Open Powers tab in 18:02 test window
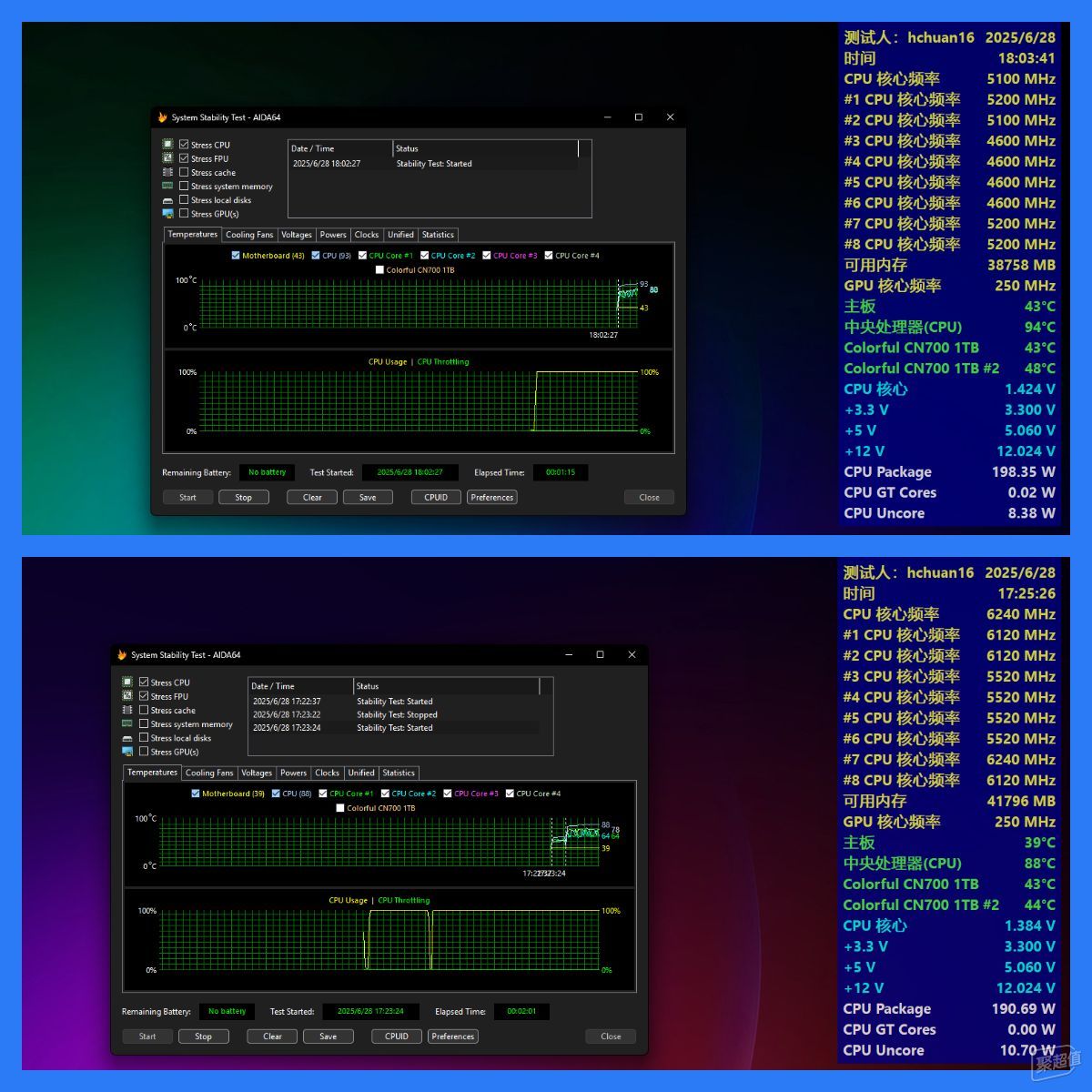Viewport: 1092px width, 1092px height. click(x=333, y=235)
